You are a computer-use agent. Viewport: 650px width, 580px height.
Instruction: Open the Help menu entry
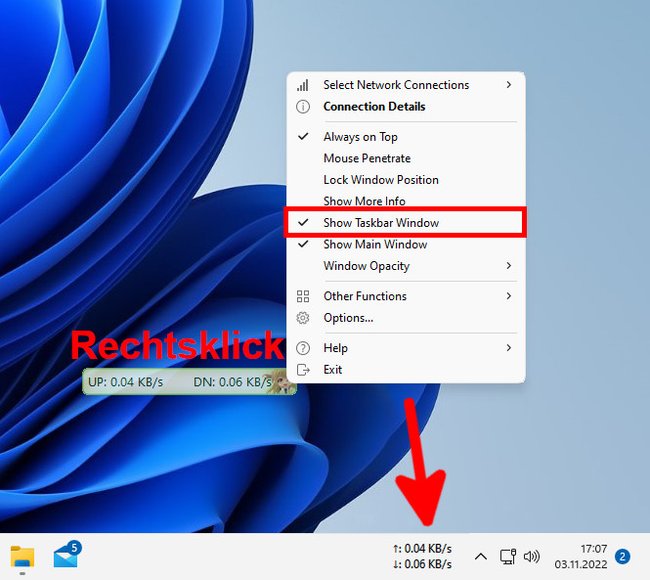pos(406,348)
